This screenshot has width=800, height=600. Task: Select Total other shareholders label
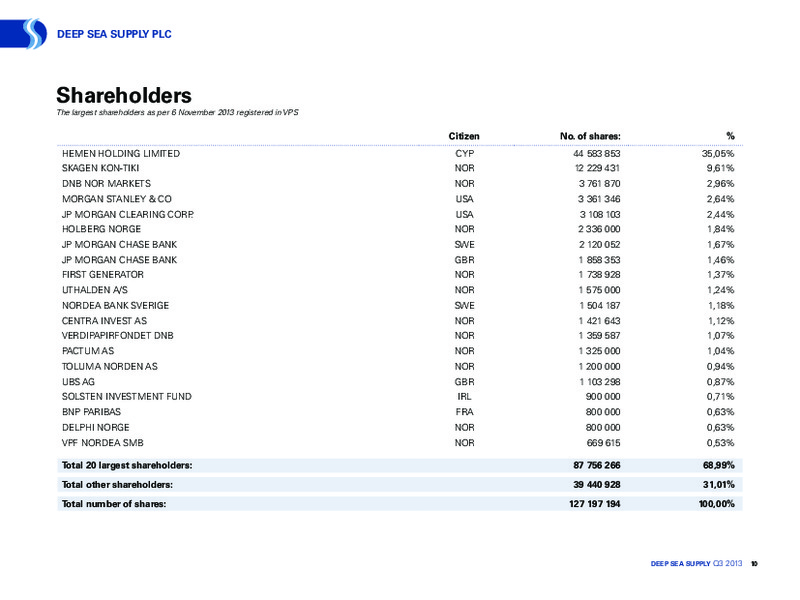point(117,485)
